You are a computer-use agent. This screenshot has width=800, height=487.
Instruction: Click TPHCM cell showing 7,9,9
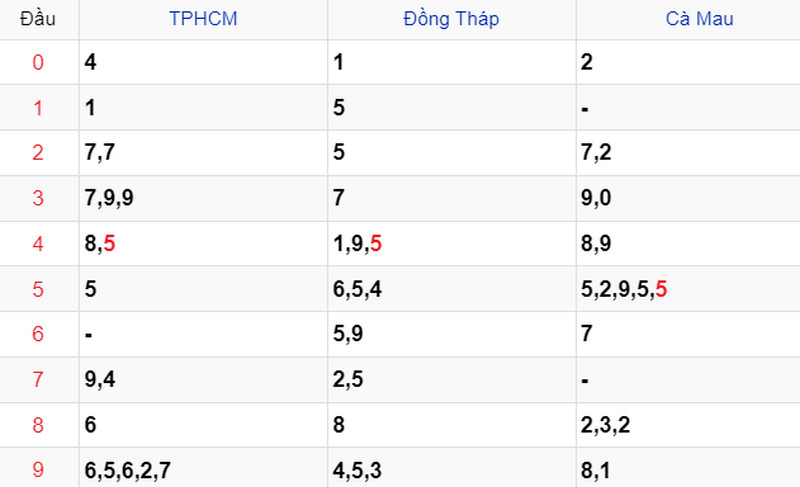pos(203,198)
